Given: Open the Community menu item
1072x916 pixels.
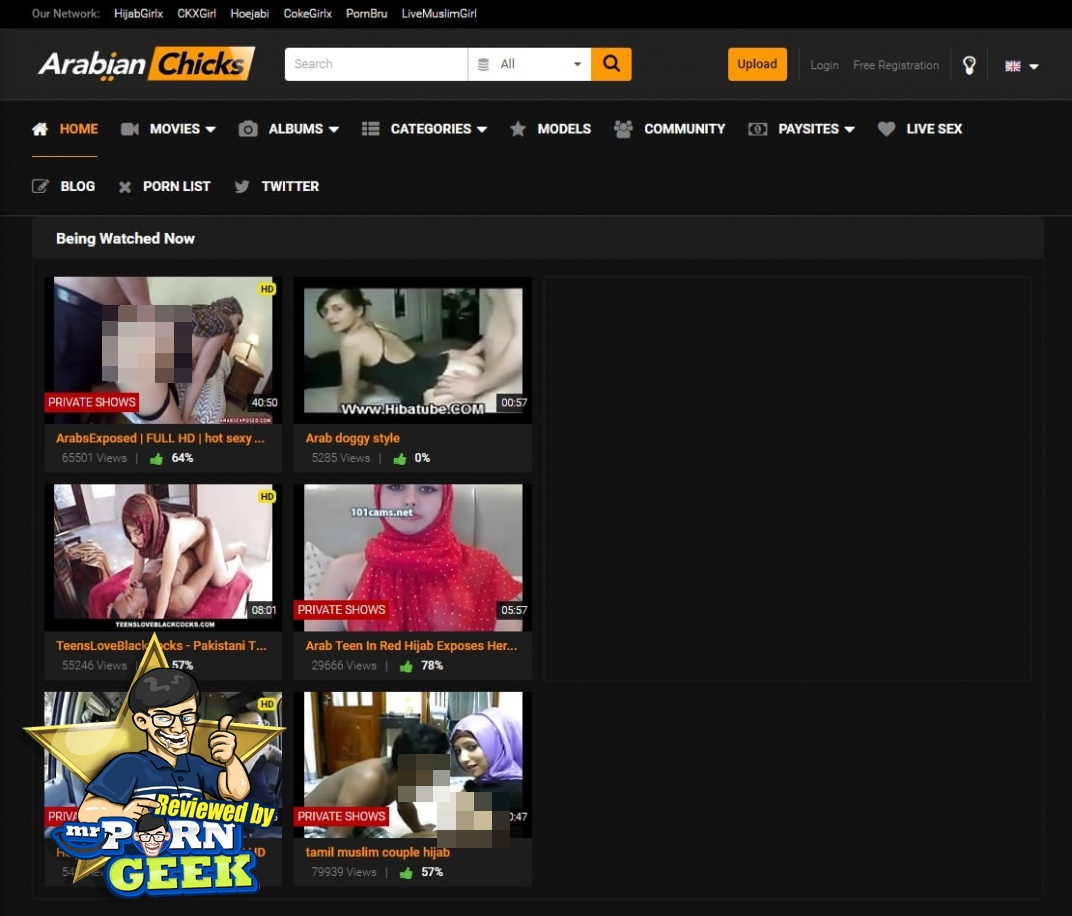Looking at the screenshot, I should tap(684, 129).
